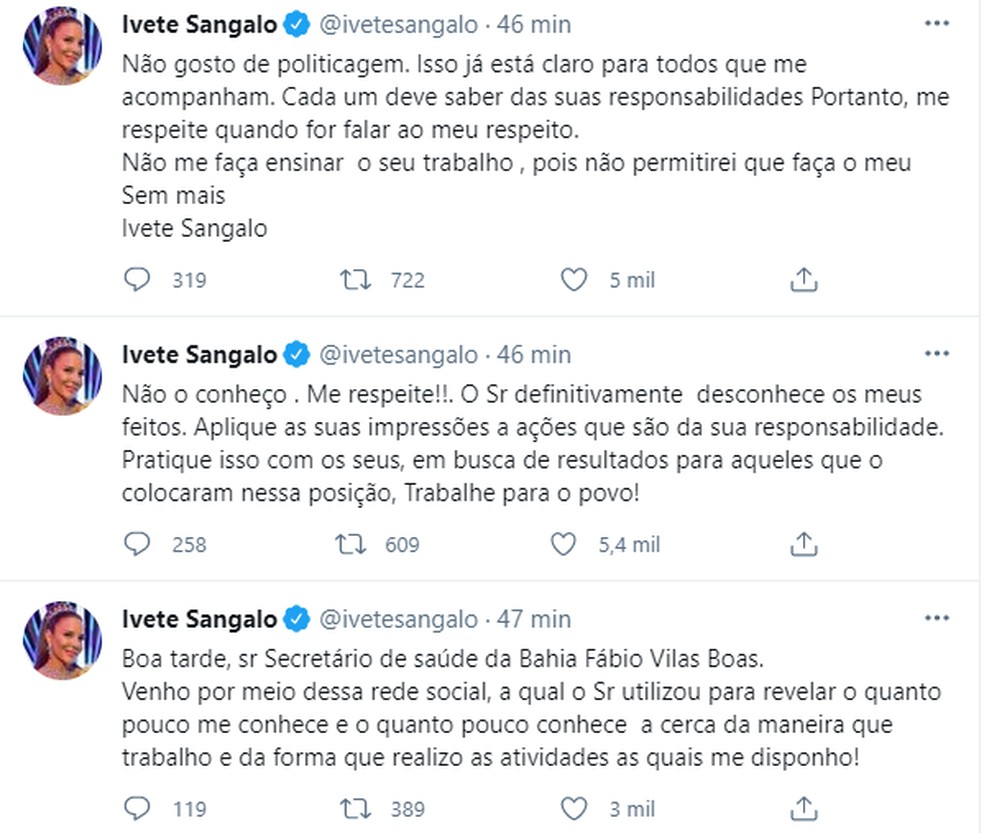984x833 pixels.
Task: Click the @ivetesangalo handle on second tweet
Action: point(398,354)
